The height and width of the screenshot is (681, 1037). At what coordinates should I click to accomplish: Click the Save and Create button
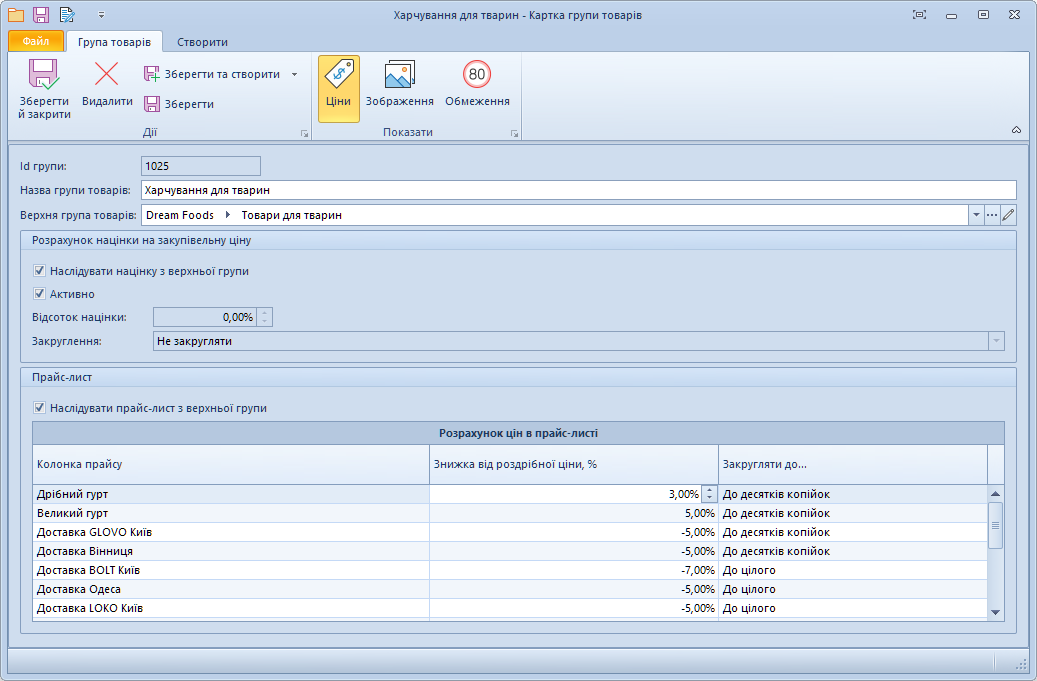(x=212, y=75)
